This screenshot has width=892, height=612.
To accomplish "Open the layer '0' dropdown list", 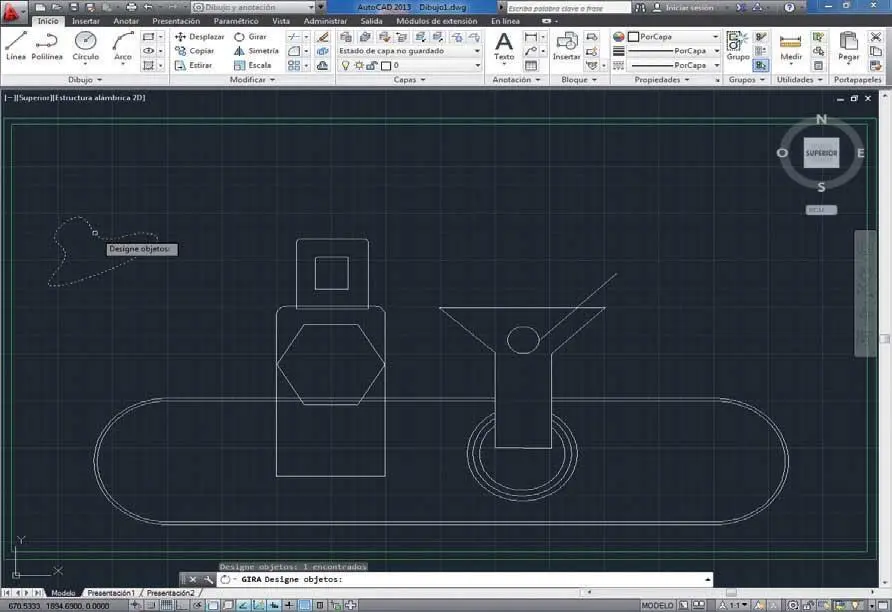I will pos(410,65).
